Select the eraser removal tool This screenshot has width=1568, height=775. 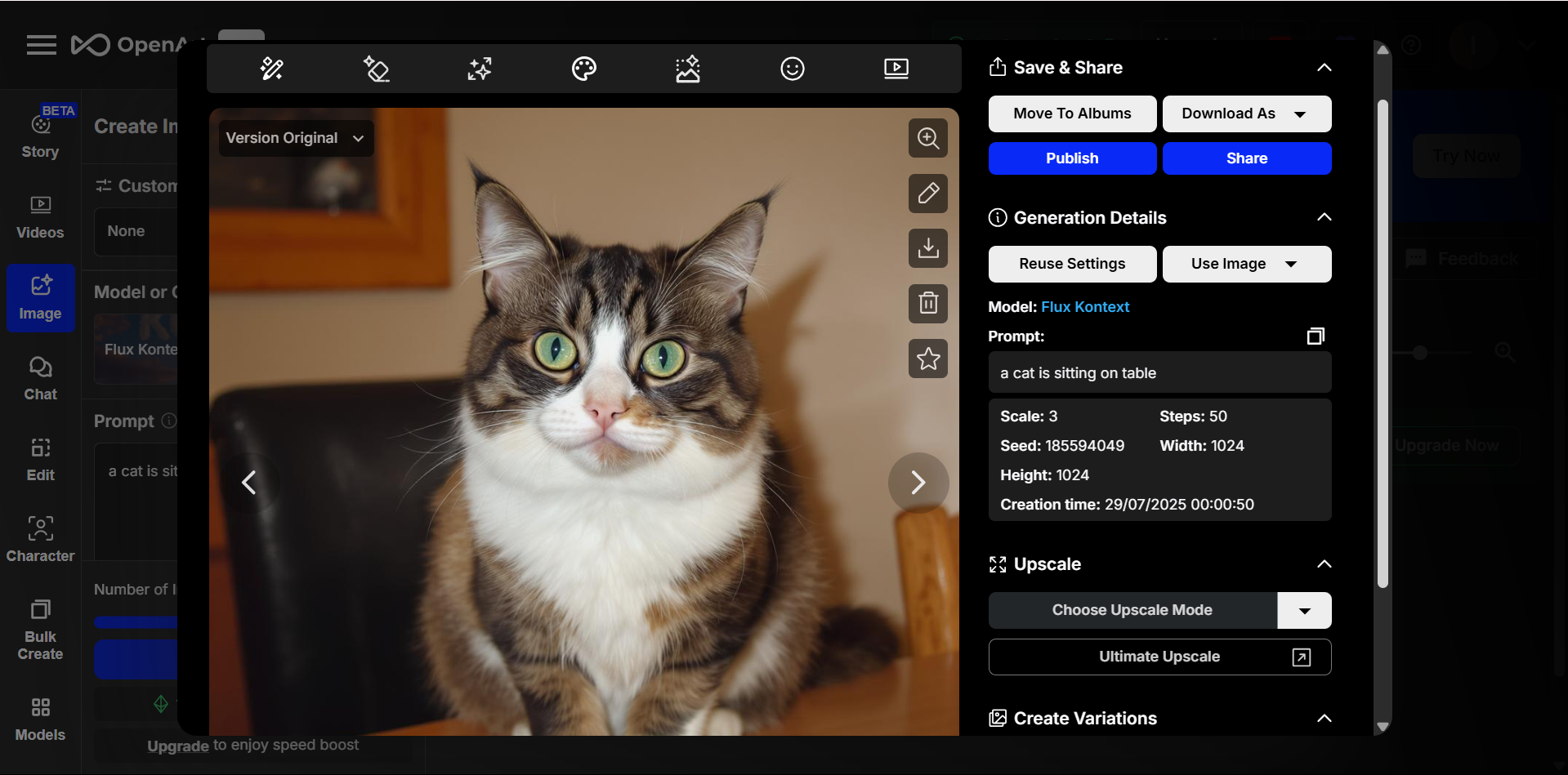377,69
